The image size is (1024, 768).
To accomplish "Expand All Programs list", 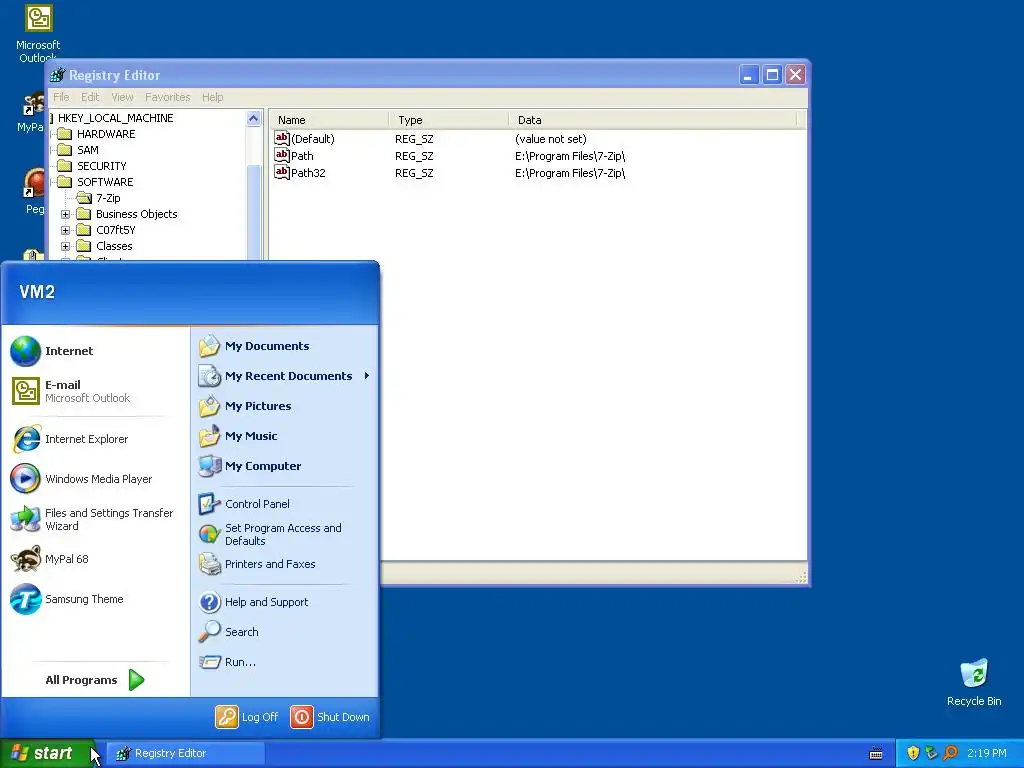I will point(95,680).
